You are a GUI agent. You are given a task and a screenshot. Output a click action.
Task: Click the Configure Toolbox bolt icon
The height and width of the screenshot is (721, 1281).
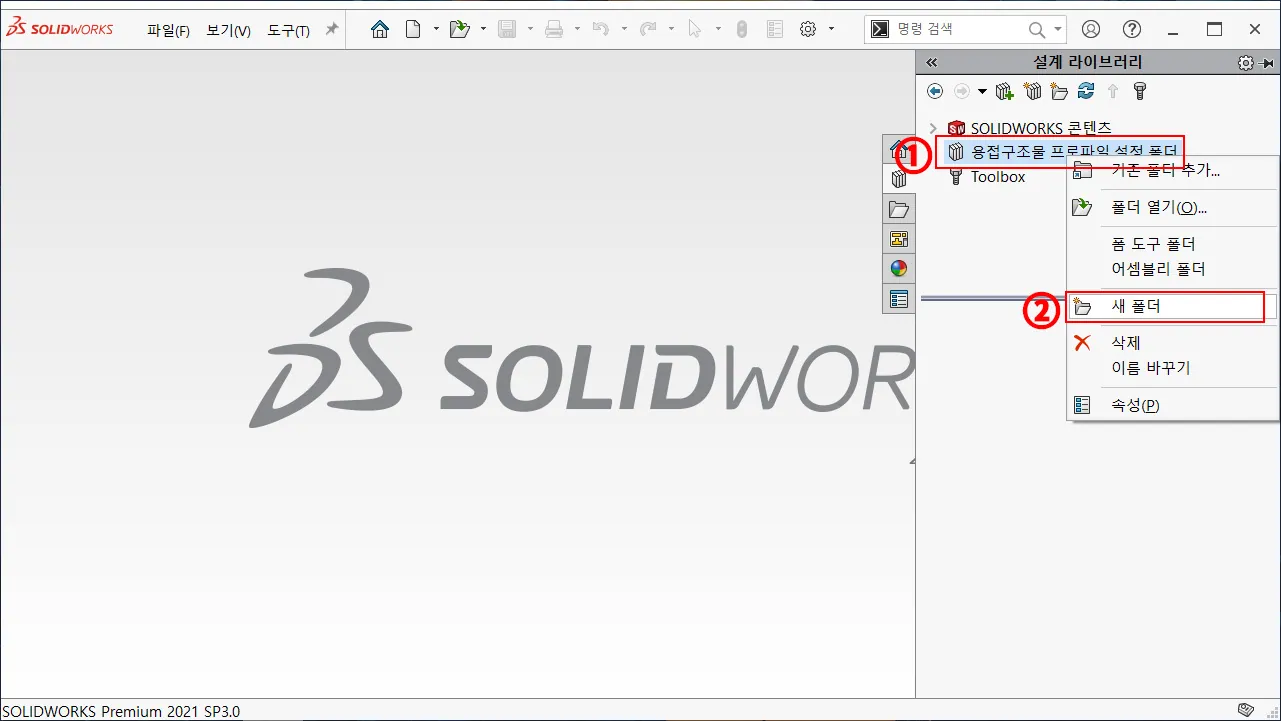click(x=1139, y=91)
